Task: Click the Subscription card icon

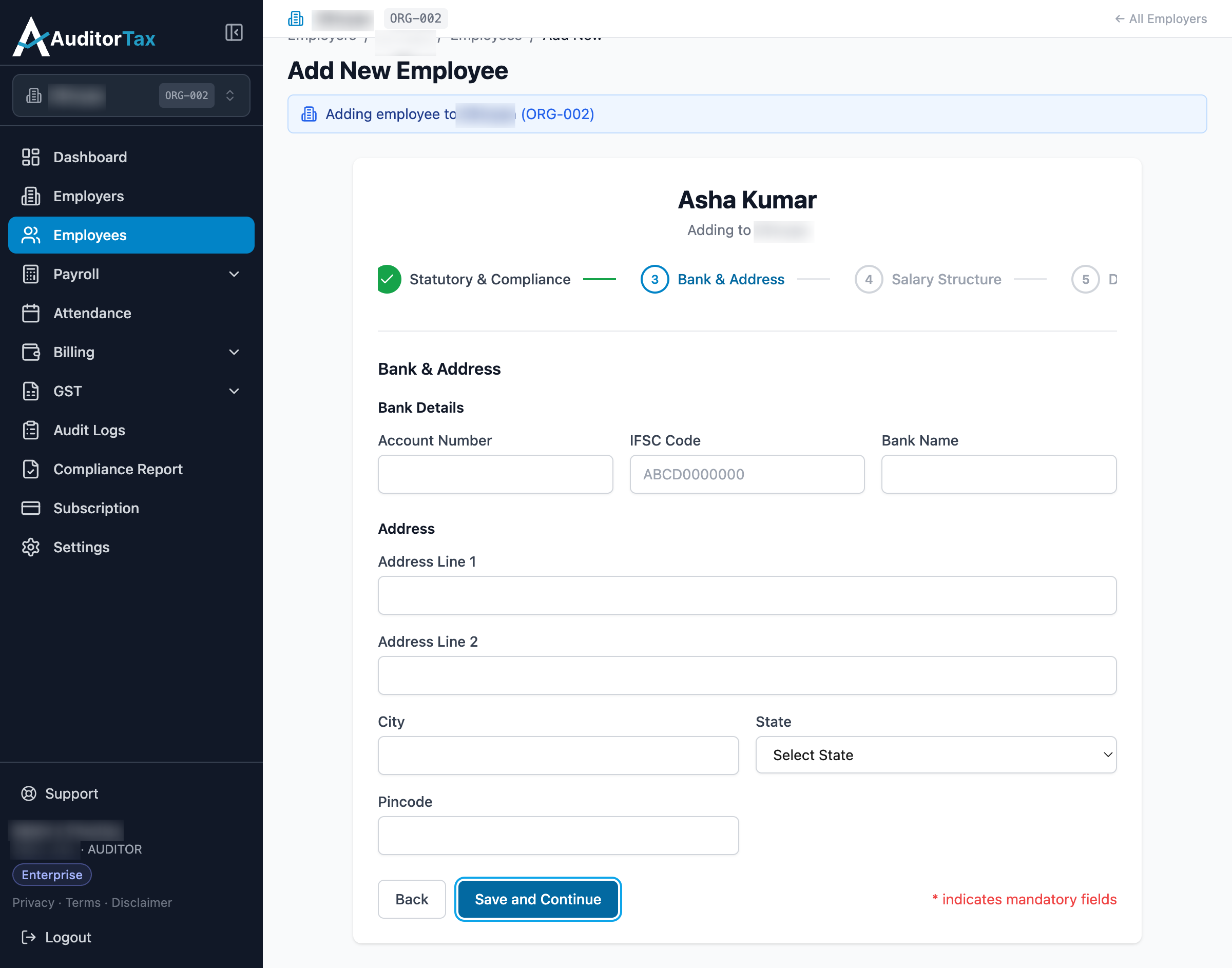Action: click(31, 508)
